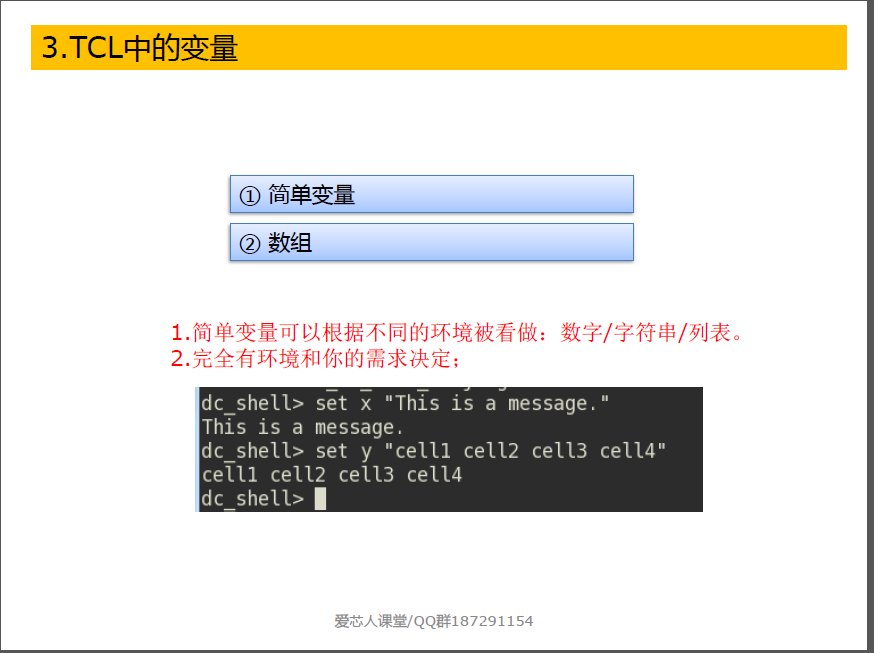Click the red line 2.完全有环境和你的需求决定
The width and height of the screenshot is (874, 653).
tap(315, 358)
